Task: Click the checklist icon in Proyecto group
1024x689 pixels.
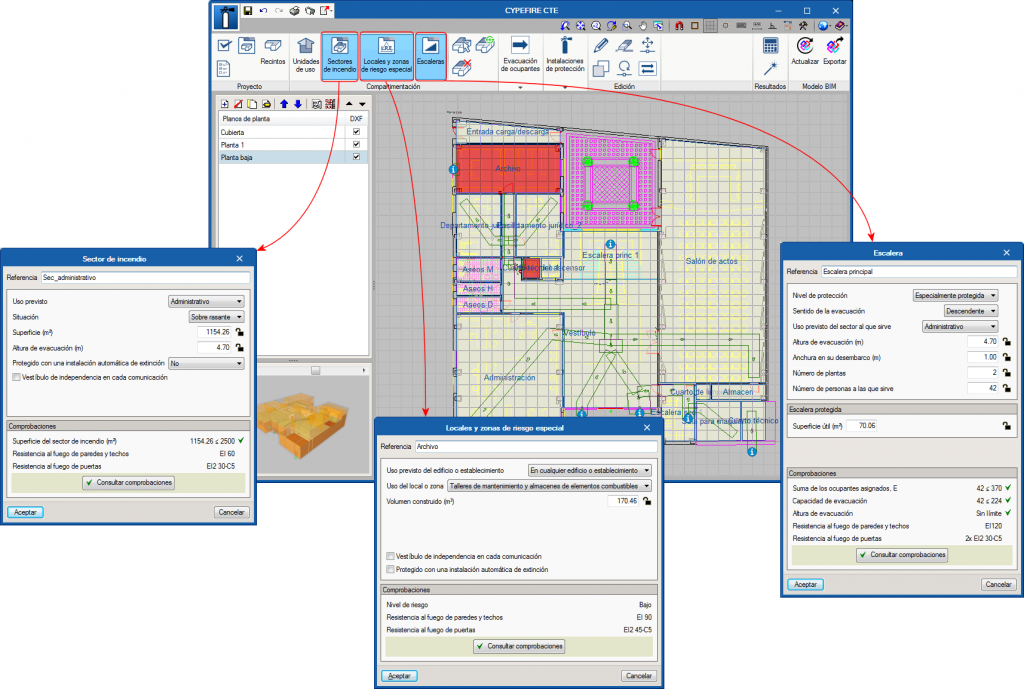Action: click(x=224, y=68)
